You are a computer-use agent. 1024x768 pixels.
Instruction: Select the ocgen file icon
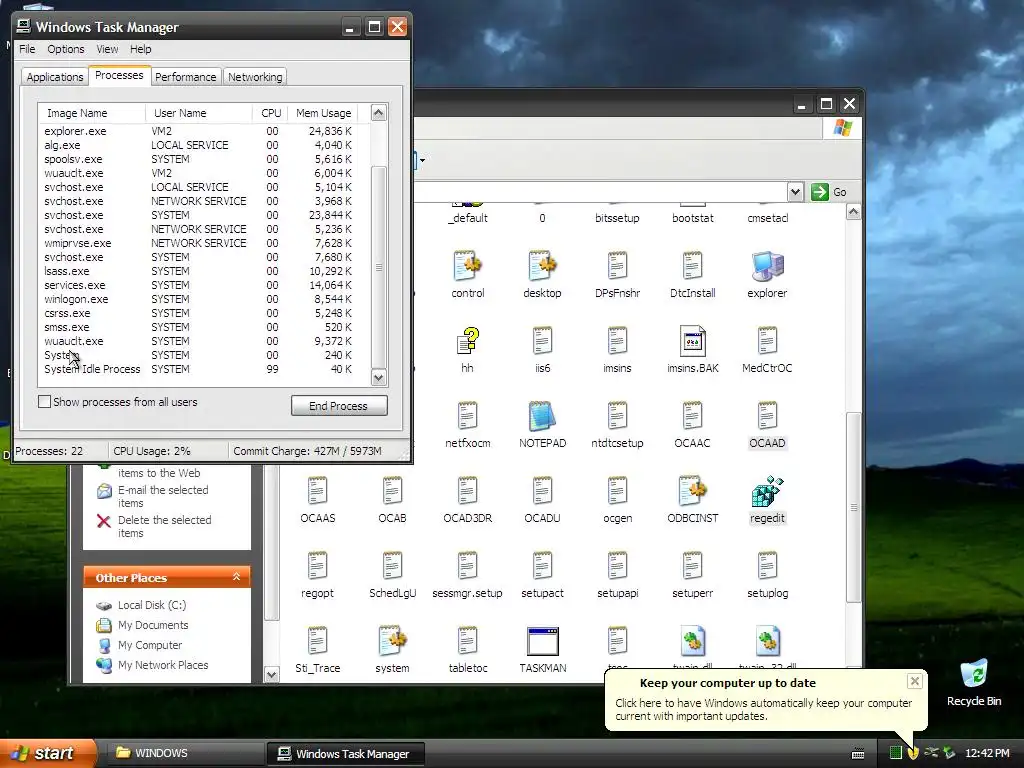coord(617,491)
